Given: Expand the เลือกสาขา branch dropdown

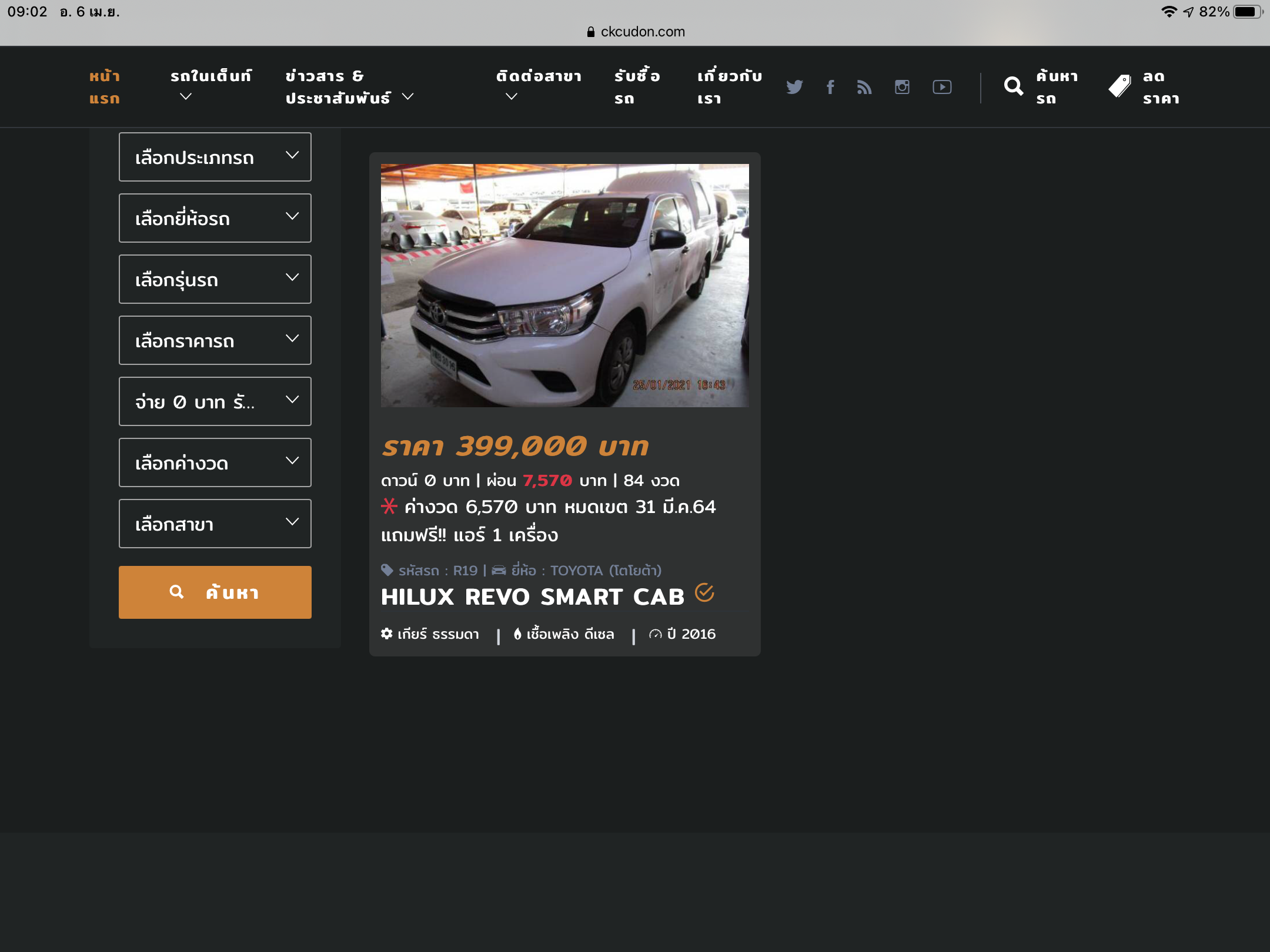Looking at the screenshot, I should [x=215, y=524].
